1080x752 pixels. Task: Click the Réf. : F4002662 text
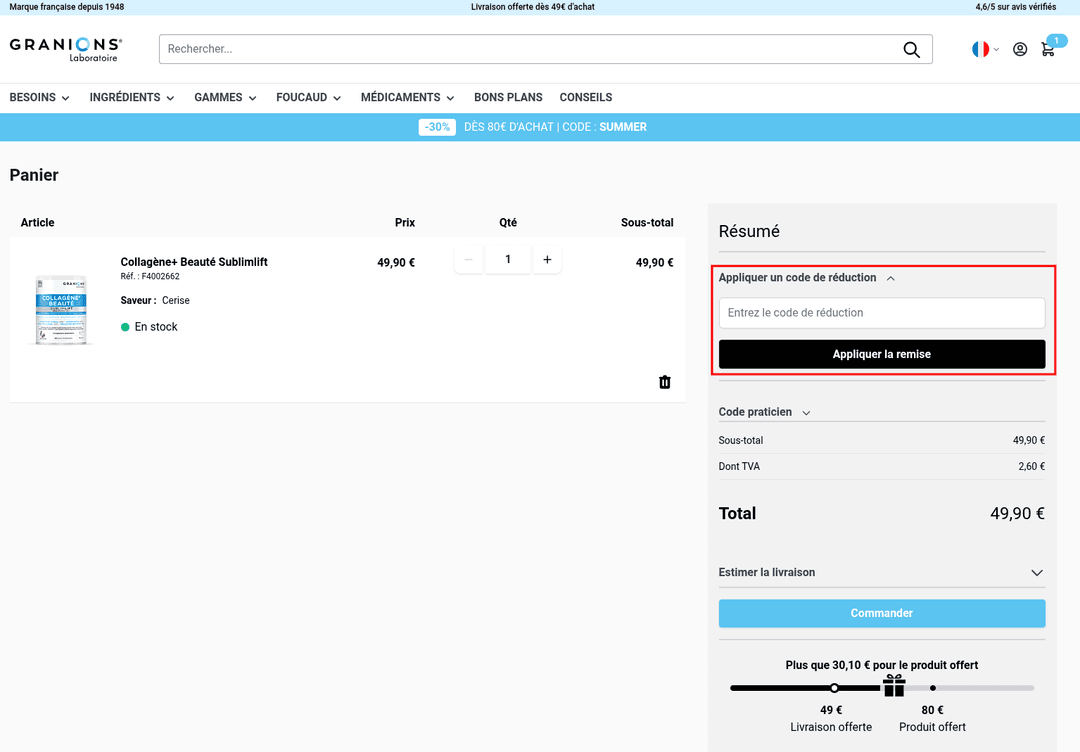(150, 277)
